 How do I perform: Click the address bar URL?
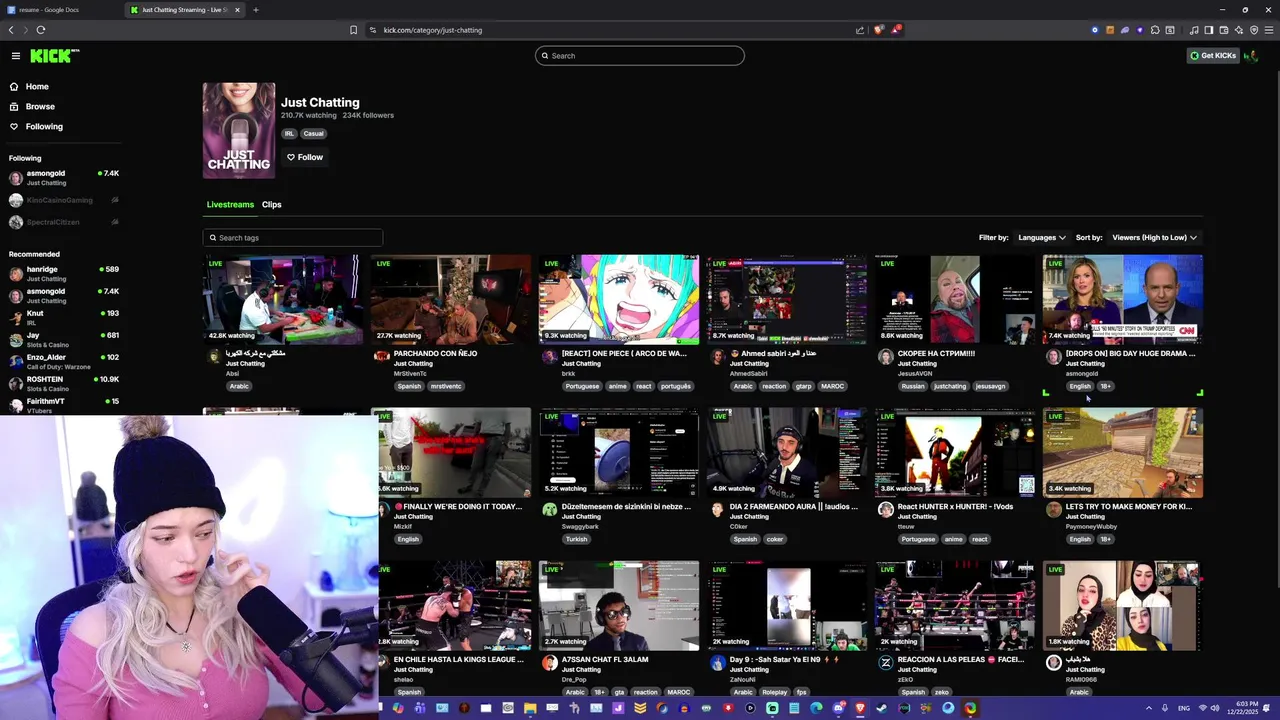(433, 30)
